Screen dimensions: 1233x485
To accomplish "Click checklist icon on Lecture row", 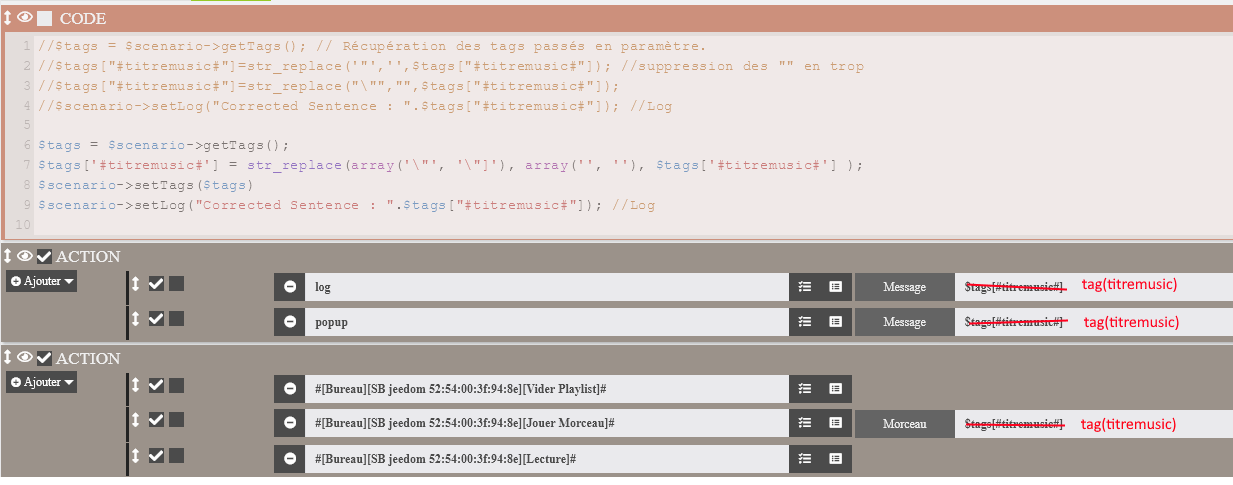I will 805,459.
